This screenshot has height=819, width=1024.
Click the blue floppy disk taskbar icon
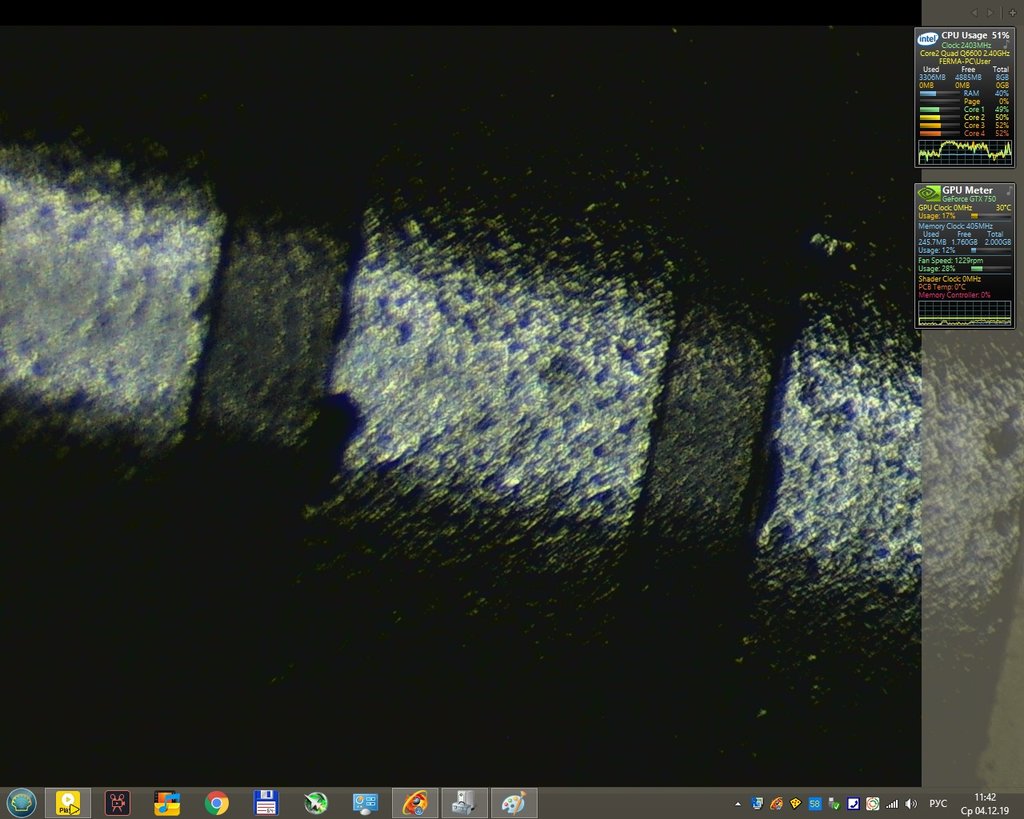(x=265, y=802)
